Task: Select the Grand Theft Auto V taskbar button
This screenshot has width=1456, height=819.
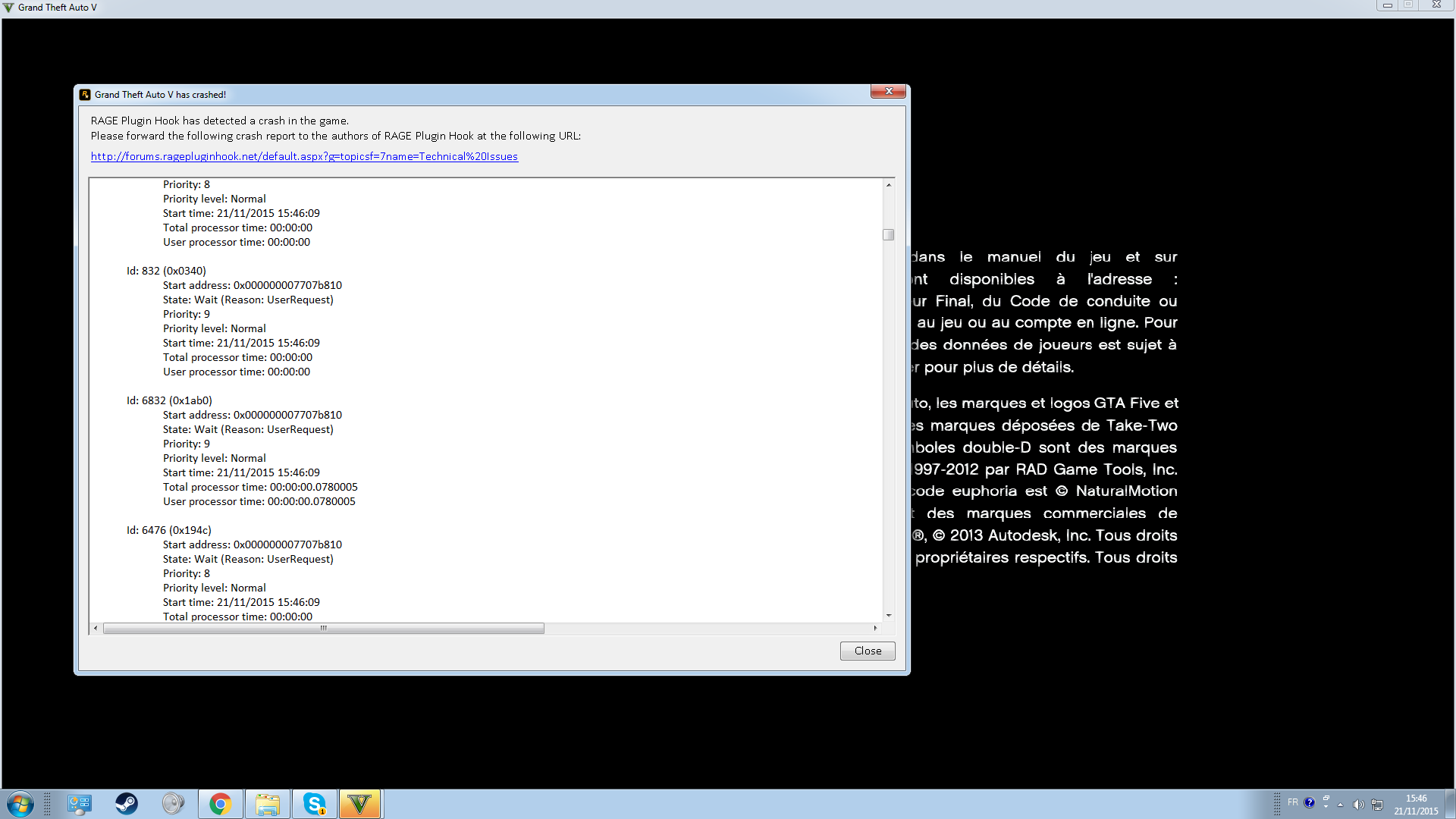Action: pos(359,804)
